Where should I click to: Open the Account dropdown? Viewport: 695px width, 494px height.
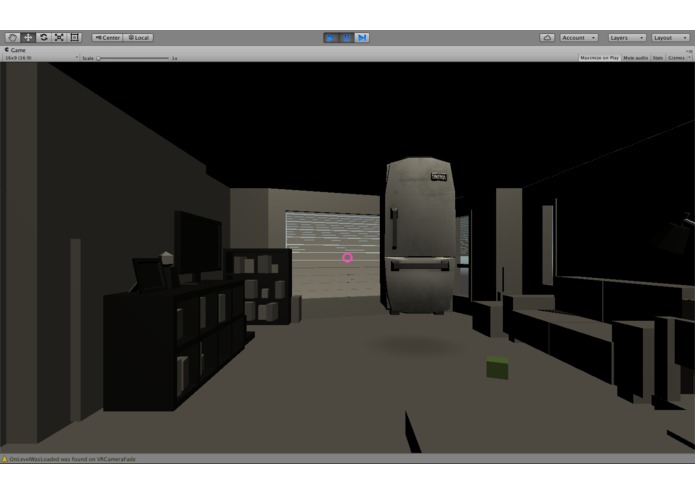click(579, 38)
